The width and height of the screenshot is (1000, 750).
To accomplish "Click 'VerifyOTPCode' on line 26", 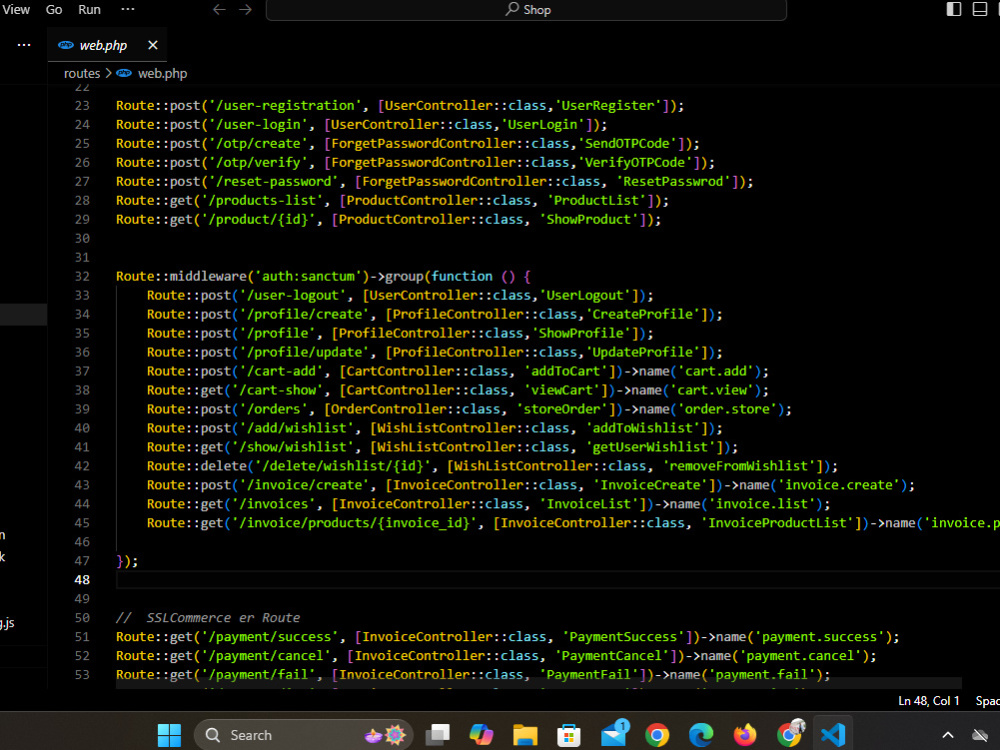I will (635, 163).
